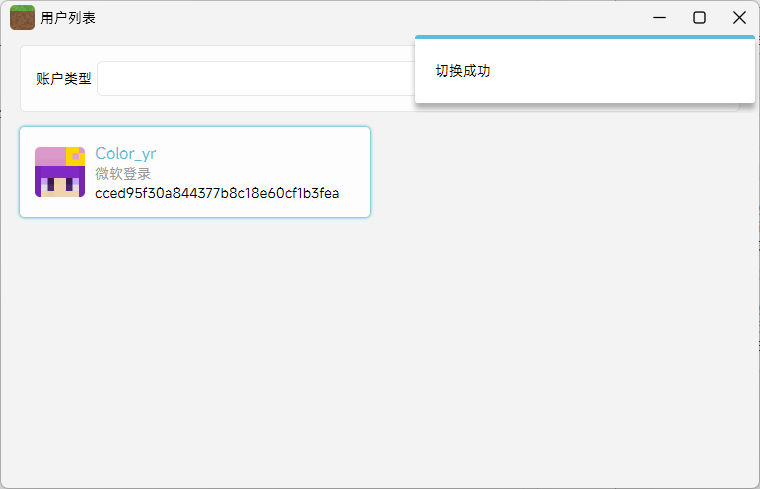Click the Minecraft grass block app icon
Screen dimensions: 760x489
click(x=22, y=17)
